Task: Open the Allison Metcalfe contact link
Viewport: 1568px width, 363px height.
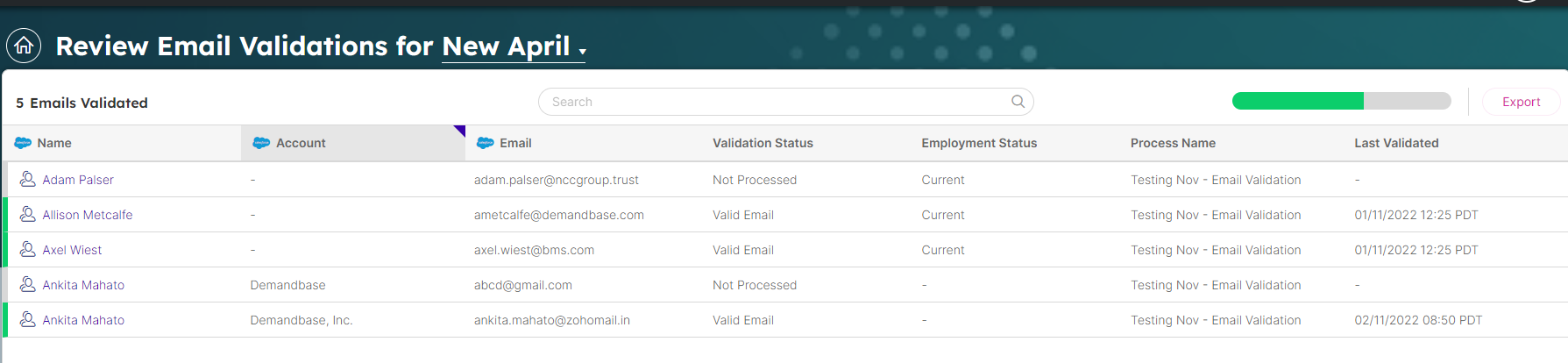Action: [x=88, y=215]
